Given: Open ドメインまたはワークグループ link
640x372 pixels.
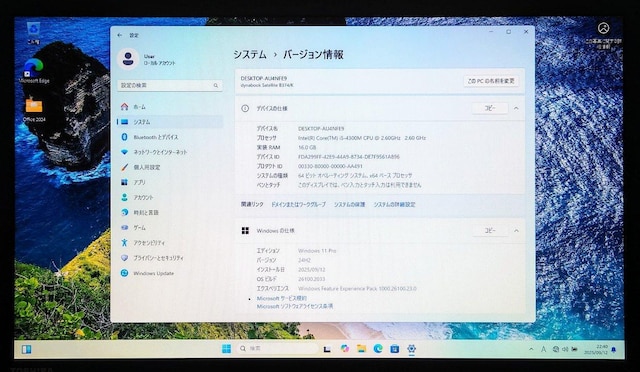Looking at the screenshot, I should (x=298, y=204).
